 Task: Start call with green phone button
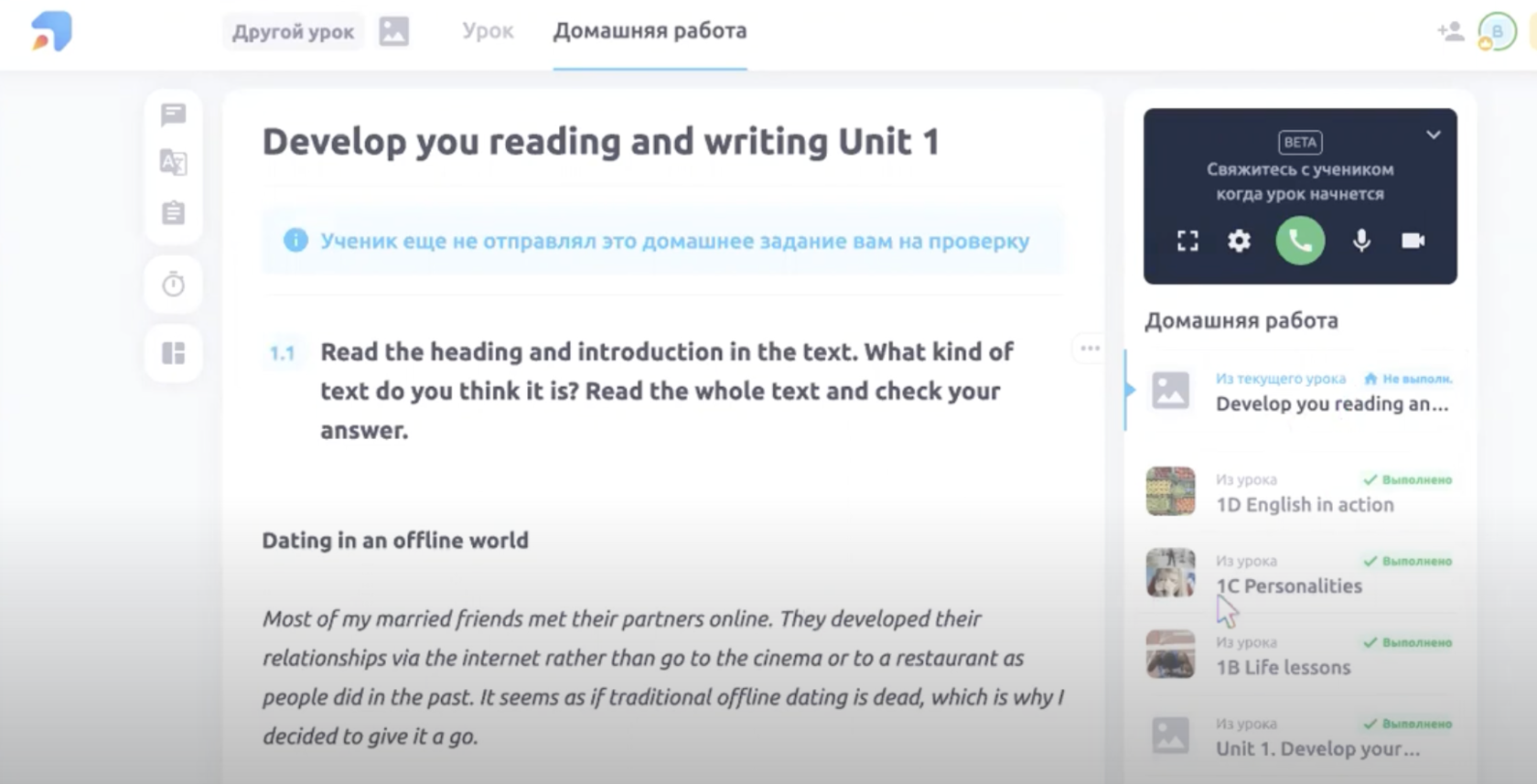(x=1300, y=241)
